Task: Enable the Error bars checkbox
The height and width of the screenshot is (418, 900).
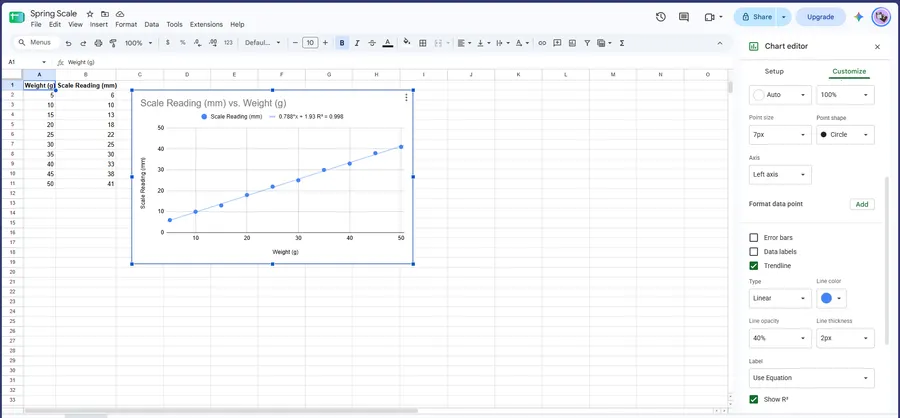Action: click(754, 238)
